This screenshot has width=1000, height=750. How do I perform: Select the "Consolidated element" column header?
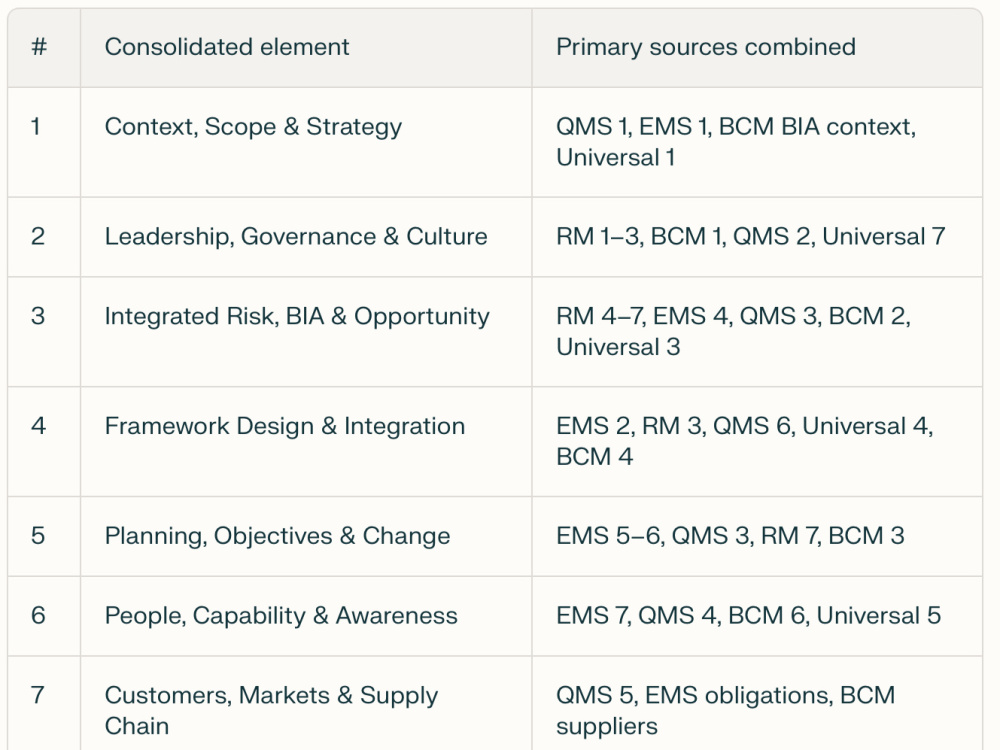click(306, 48)
